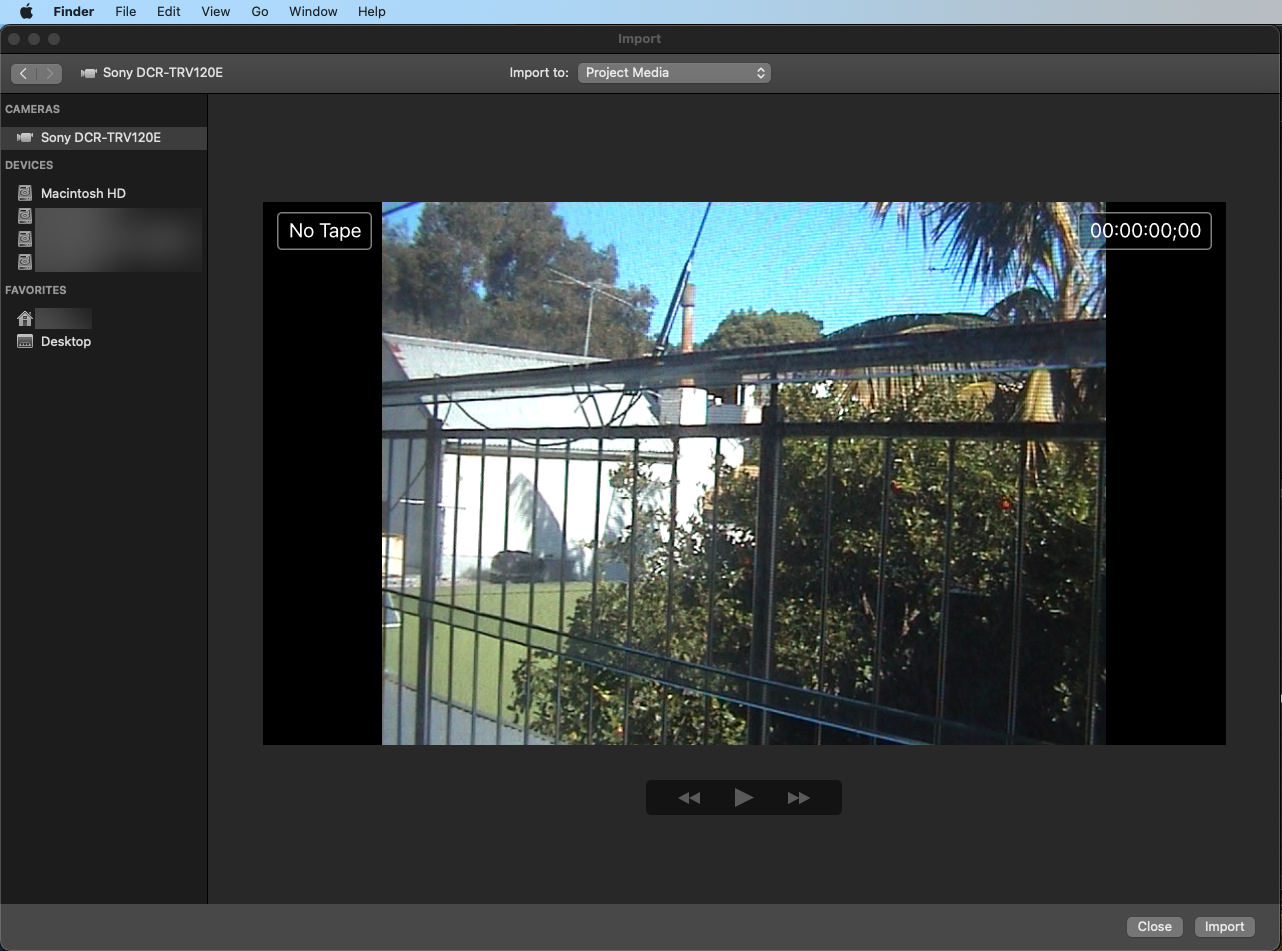Click the 00:00:00;00 timecode display

pyautogui.click(x=1145, y=231)
